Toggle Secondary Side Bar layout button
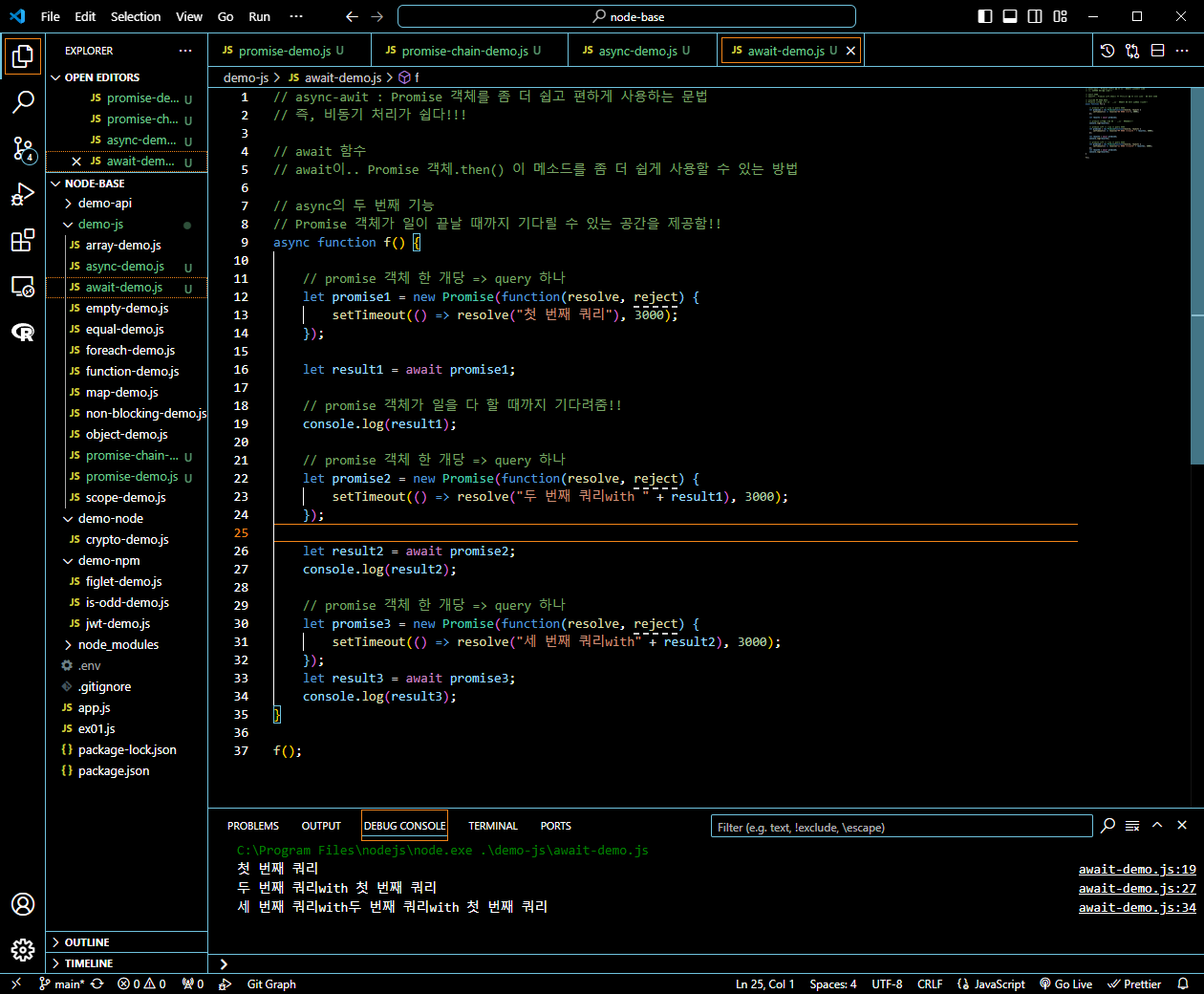Image resolution: width=1204 pixels, height=994 pixels. click(x=1035, y=16)
